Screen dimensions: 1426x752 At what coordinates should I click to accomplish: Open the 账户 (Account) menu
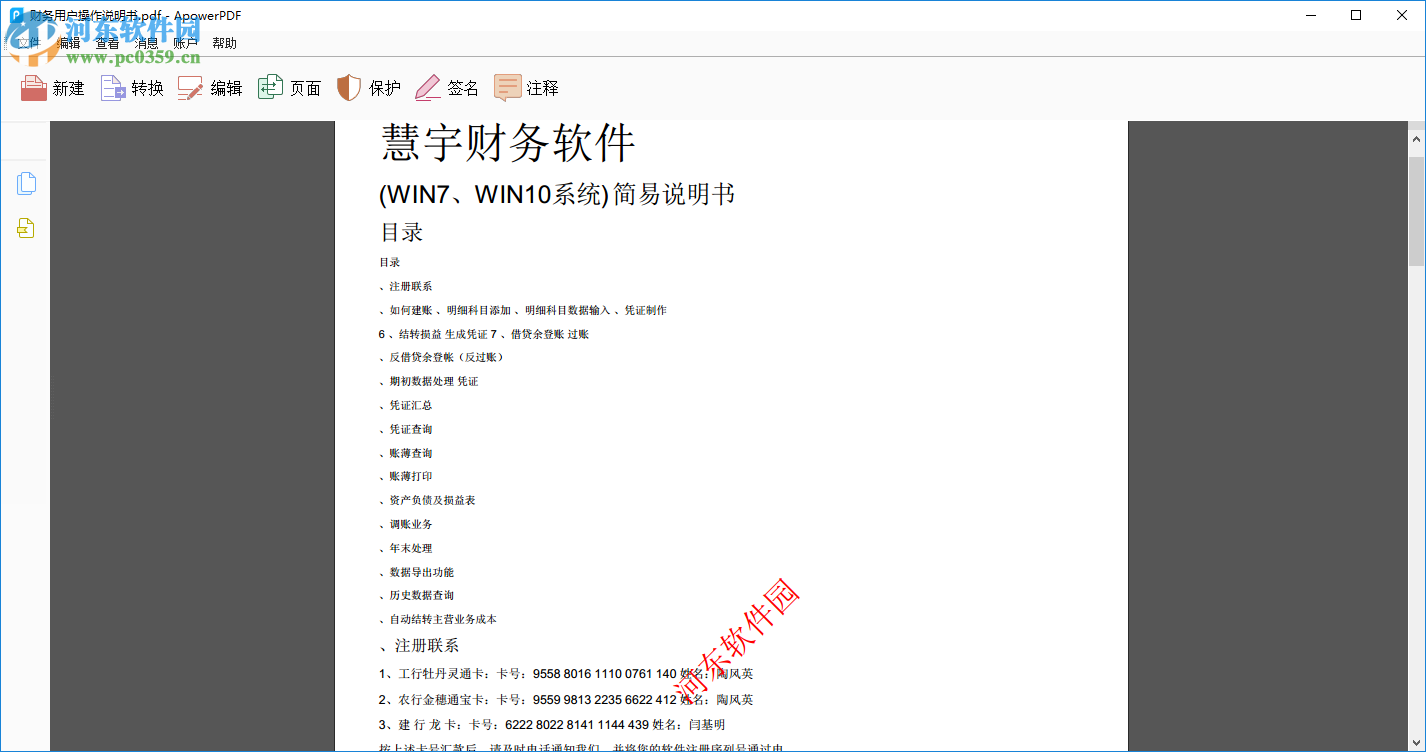[x=185, y=42]
